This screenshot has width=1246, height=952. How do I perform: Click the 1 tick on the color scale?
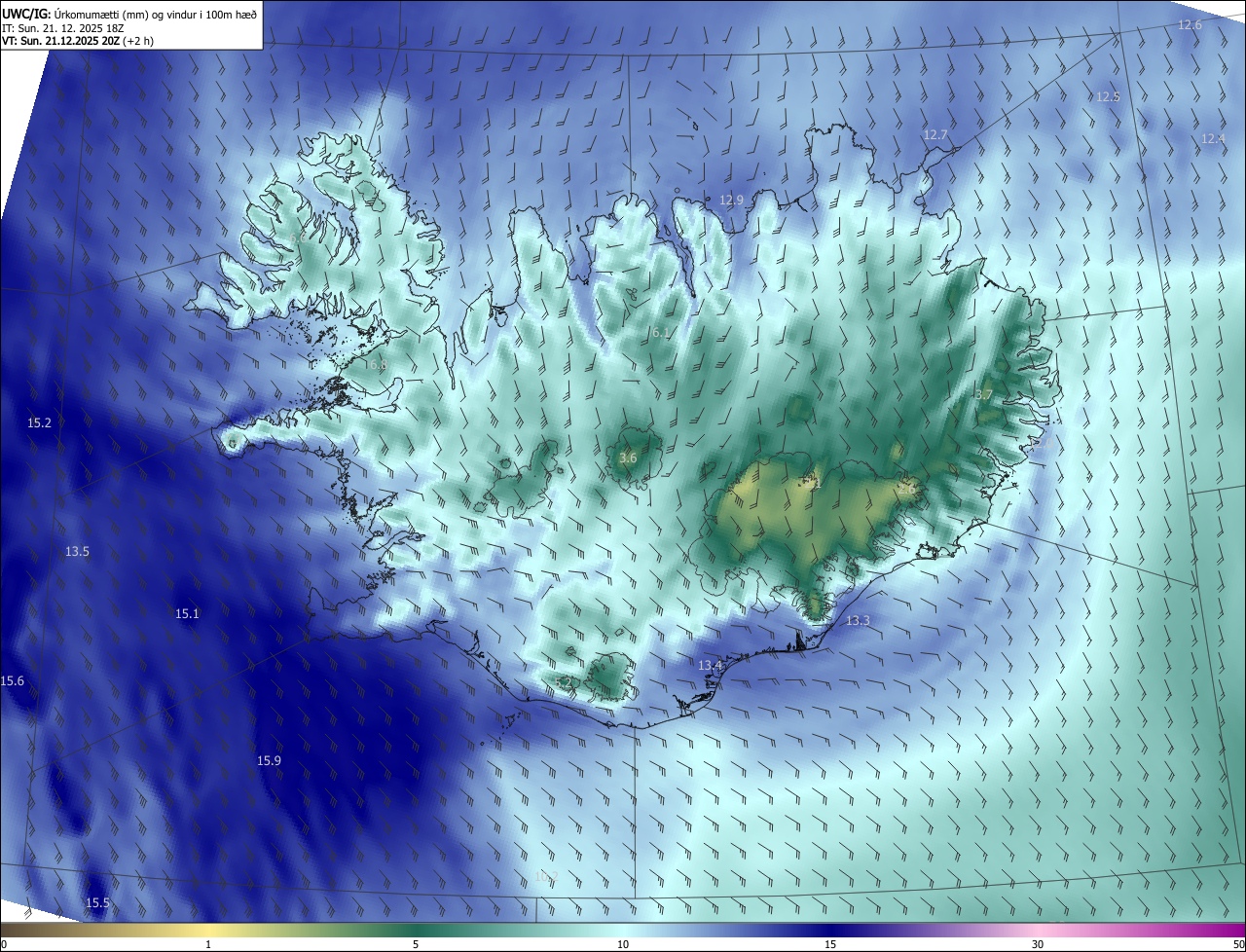(209, 944)
